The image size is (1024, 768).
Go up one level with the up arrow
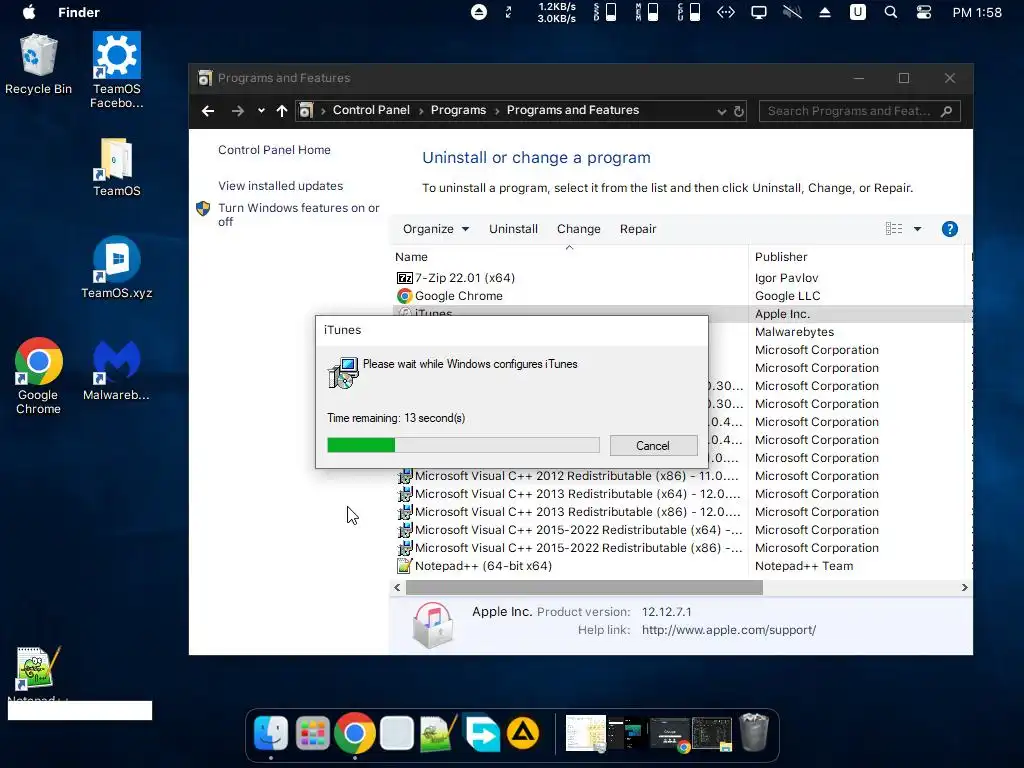tap(282, 111)
